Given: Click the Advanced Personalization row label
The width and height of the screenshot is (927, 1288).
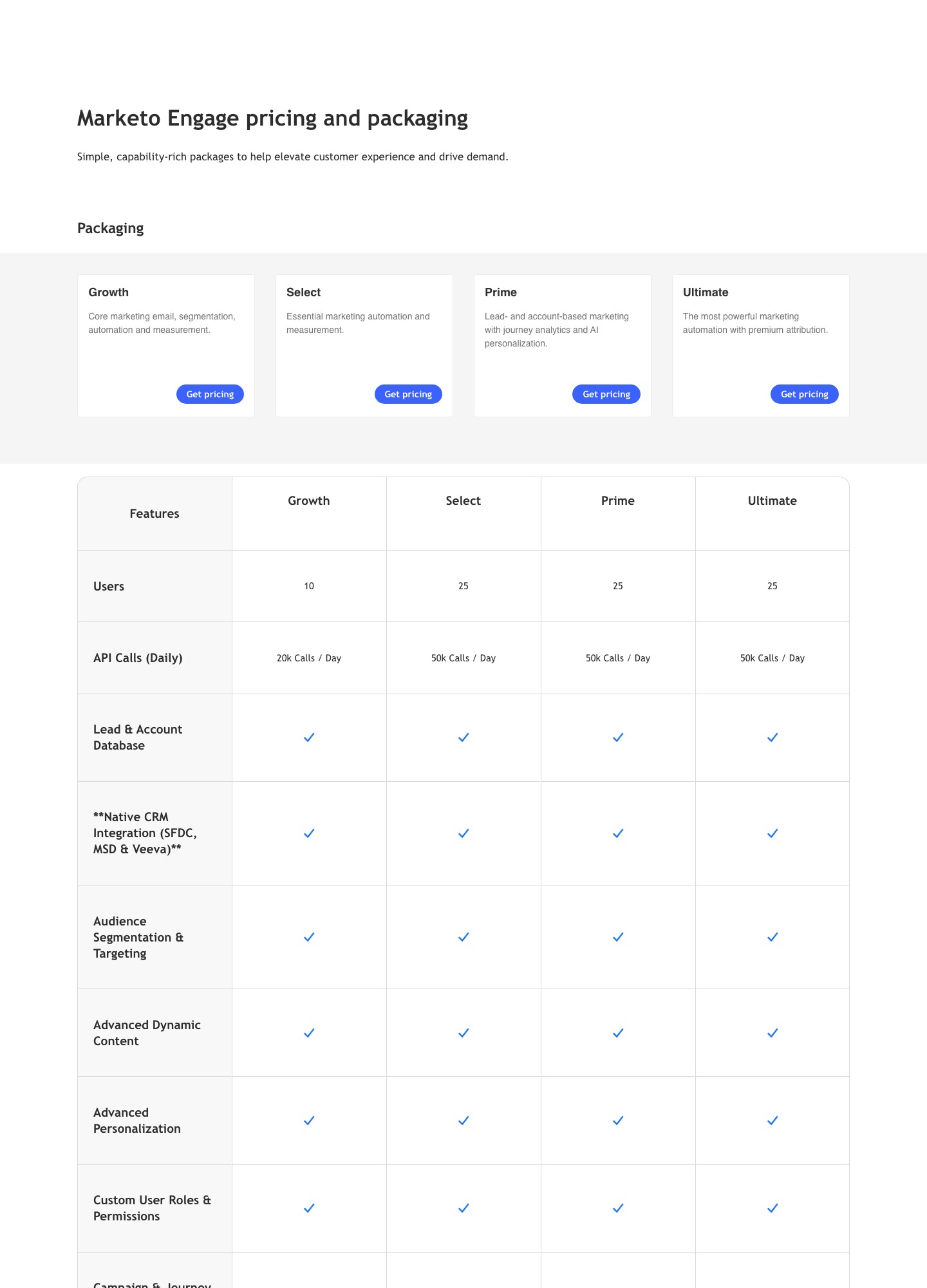Looking at the screenshot, I should tap(137, 1121).
